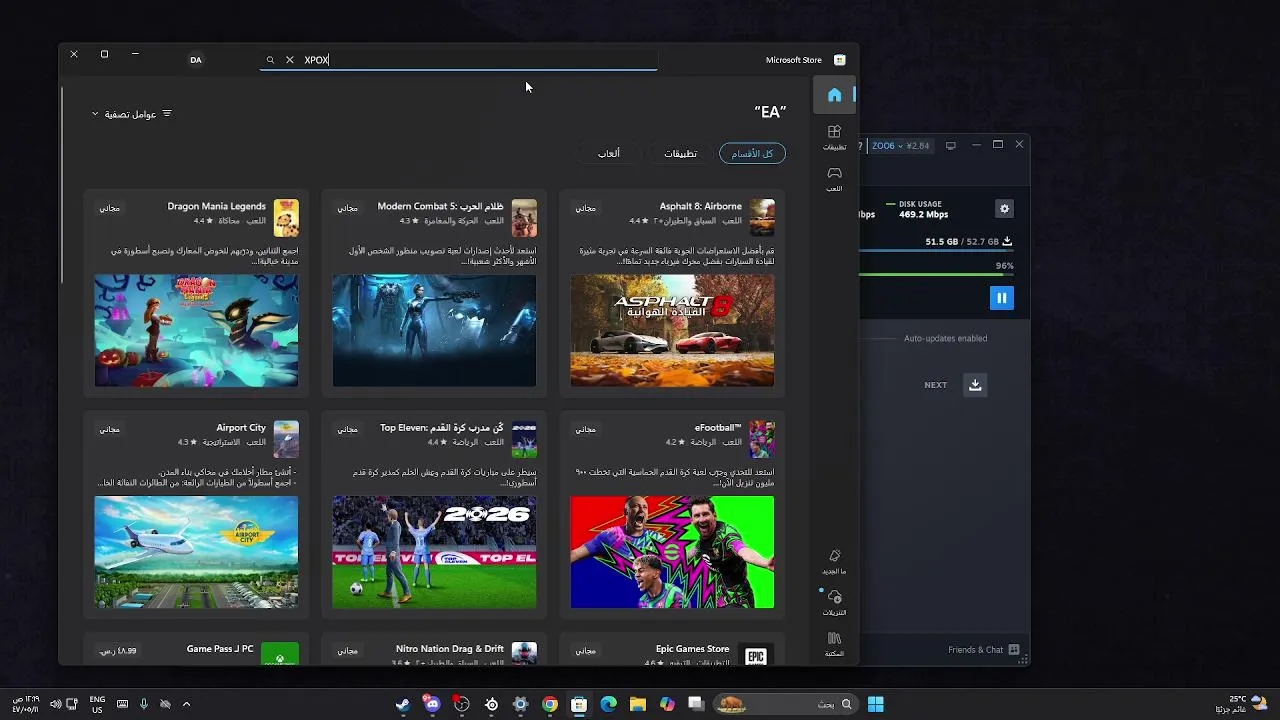1280x720 pixels.
Task: Click the Dragon Mania Legends banner image
Action: click(x=196, y=331)
